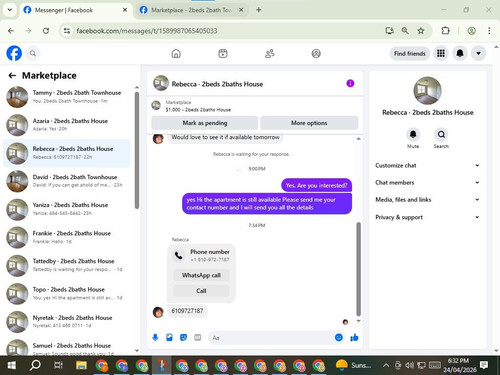Open a new browser tab

coord(258,10)
